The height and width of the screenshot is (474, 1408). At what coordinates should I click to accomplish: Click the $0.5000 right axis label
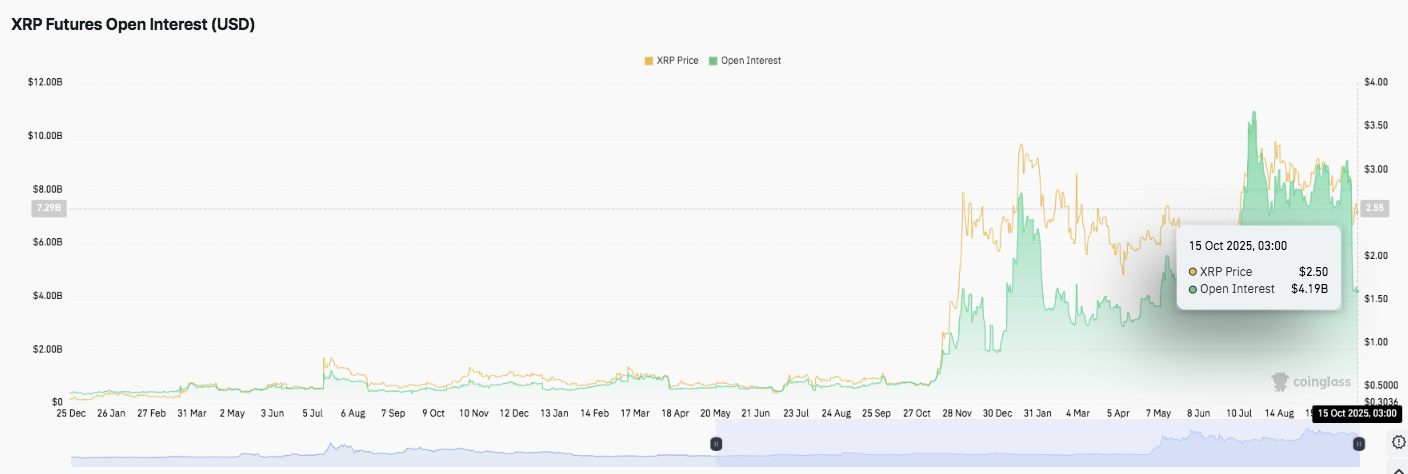[1379, 386]
